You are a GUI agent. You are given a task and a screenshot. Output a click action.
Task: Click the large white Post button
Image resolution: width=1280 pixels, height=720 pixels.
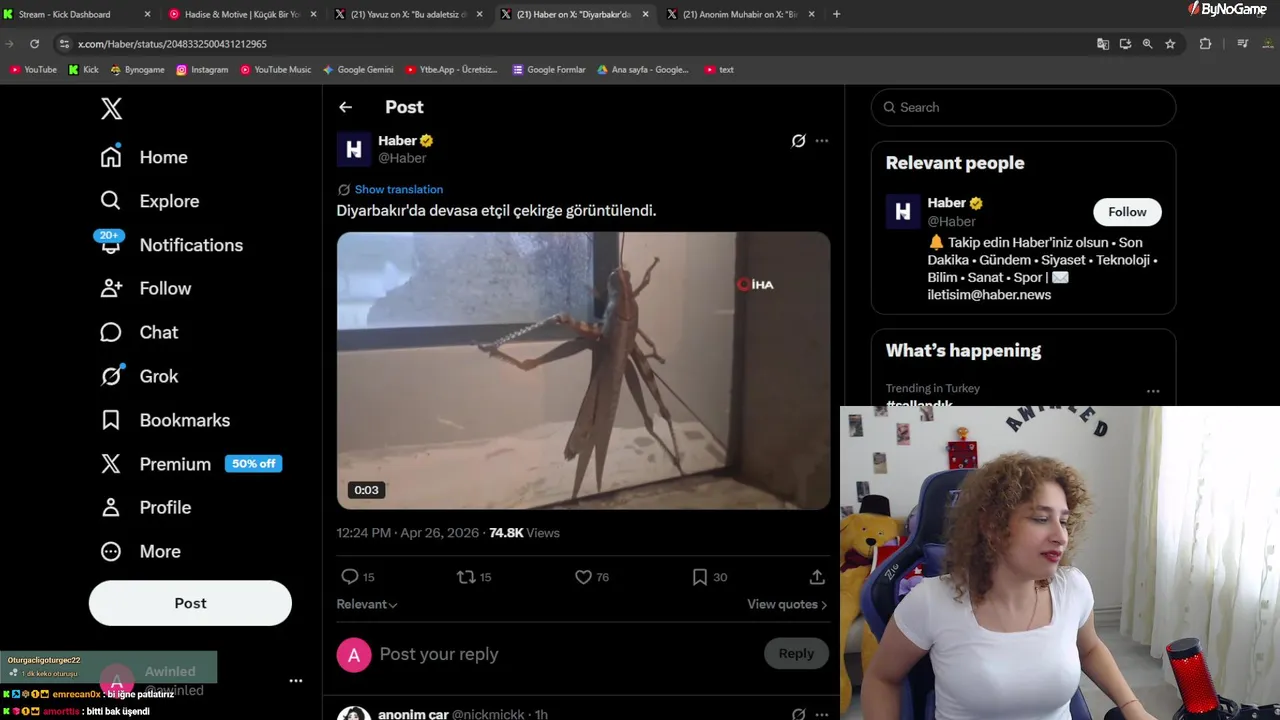[190, 603]
